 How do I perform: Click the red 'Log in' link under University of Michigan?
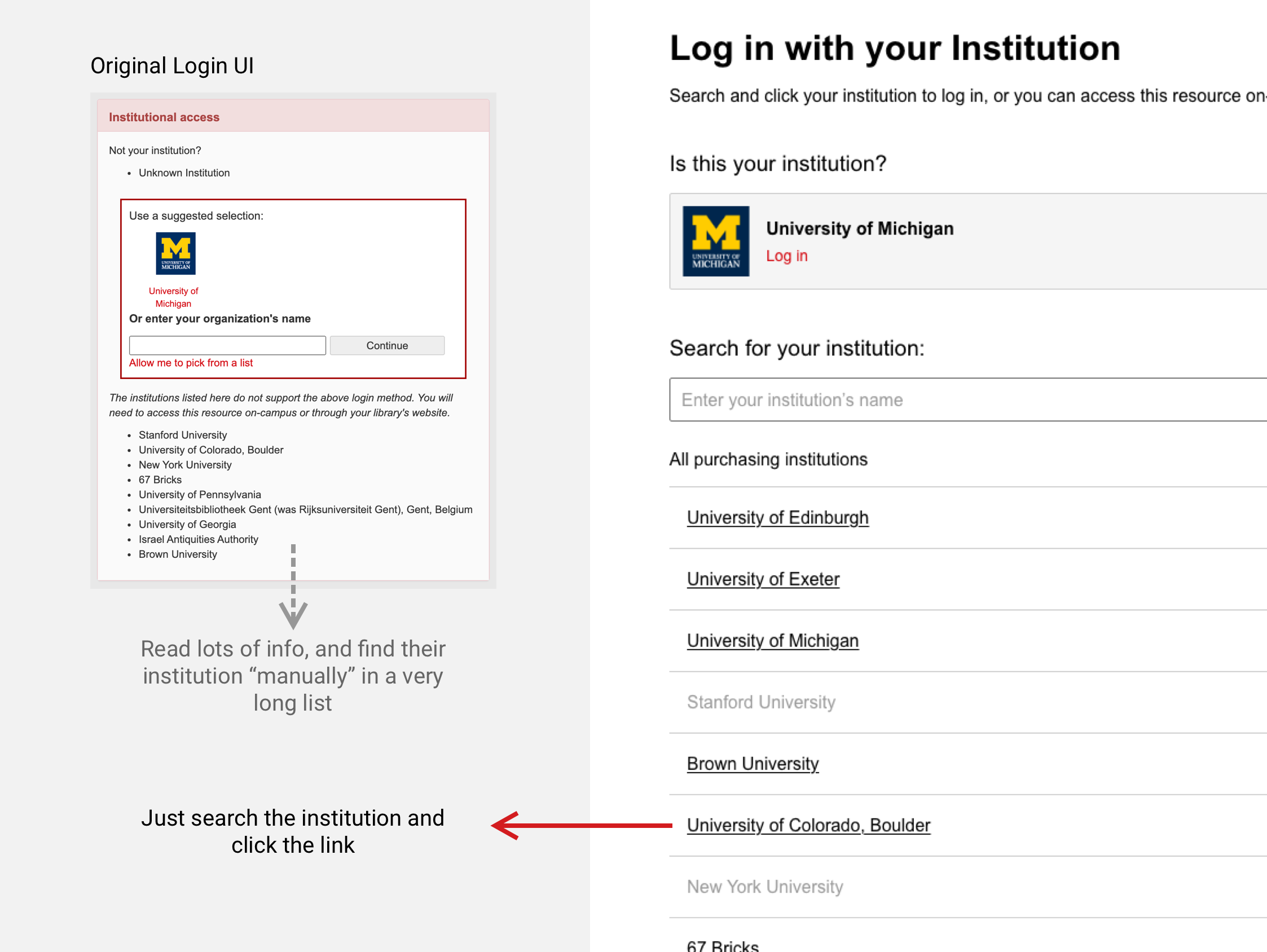(787, 256)
